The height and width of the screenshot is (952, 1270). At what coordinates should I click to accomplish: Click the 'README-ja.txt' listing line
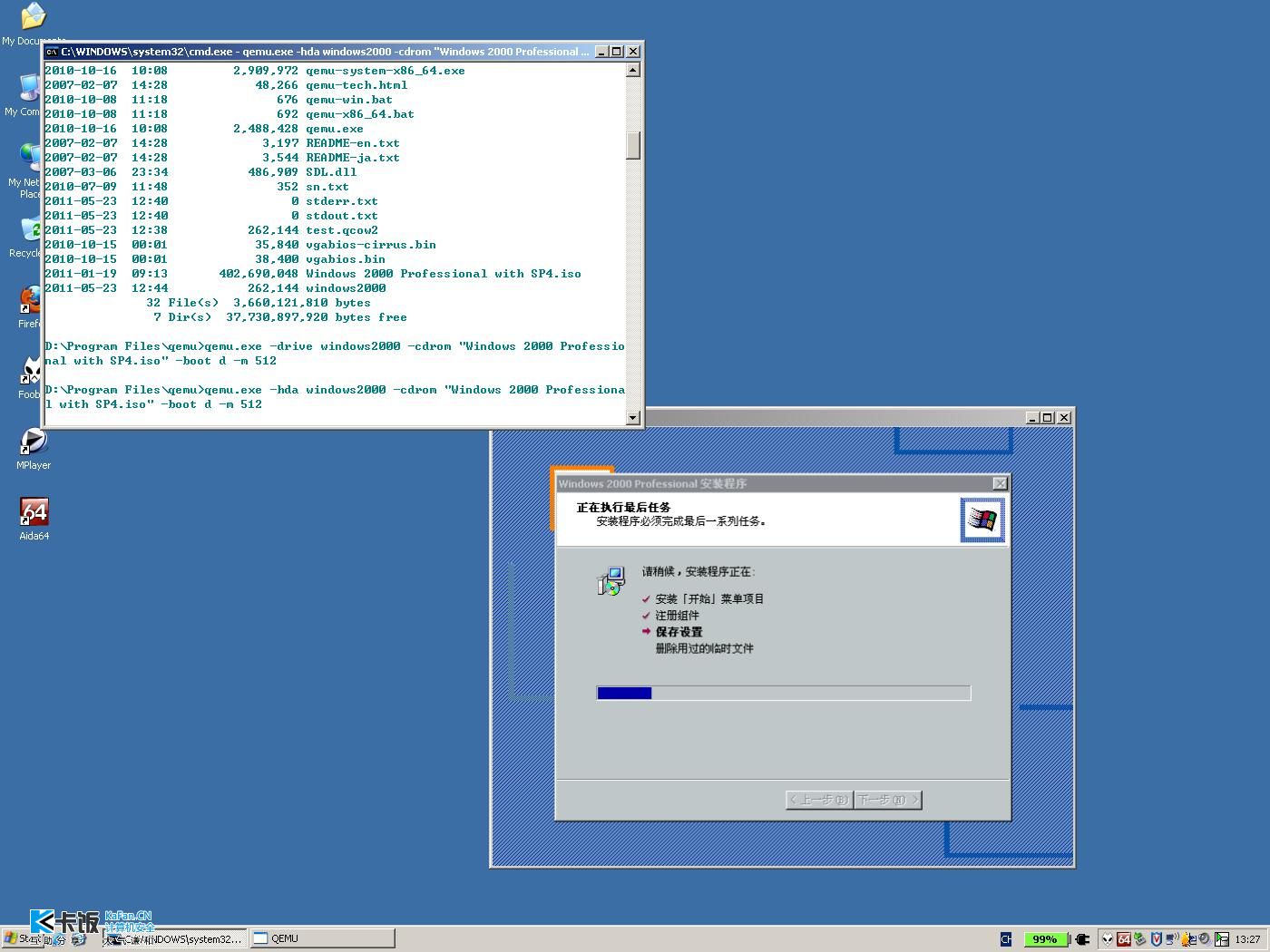222,158
